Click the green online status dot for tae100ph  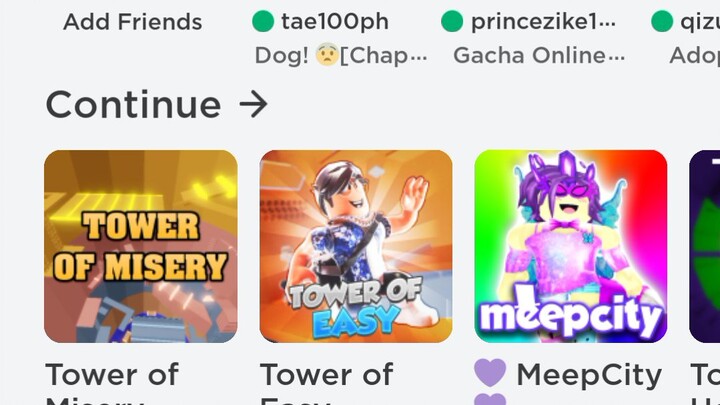tap(263, 21)
